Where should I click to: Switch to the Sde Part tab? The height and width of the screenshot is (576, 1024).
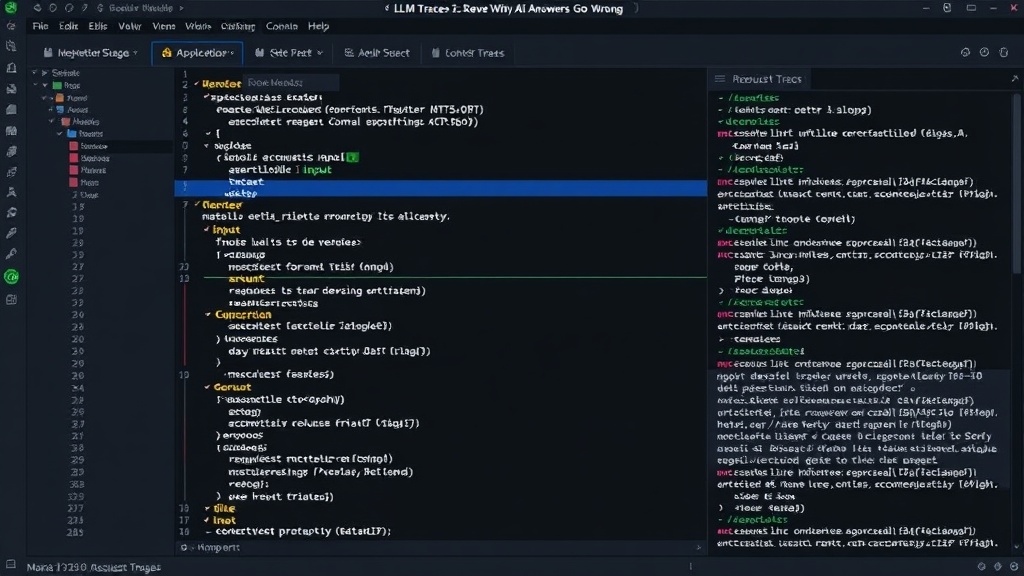pyautogui.click(x=289, y=53)
